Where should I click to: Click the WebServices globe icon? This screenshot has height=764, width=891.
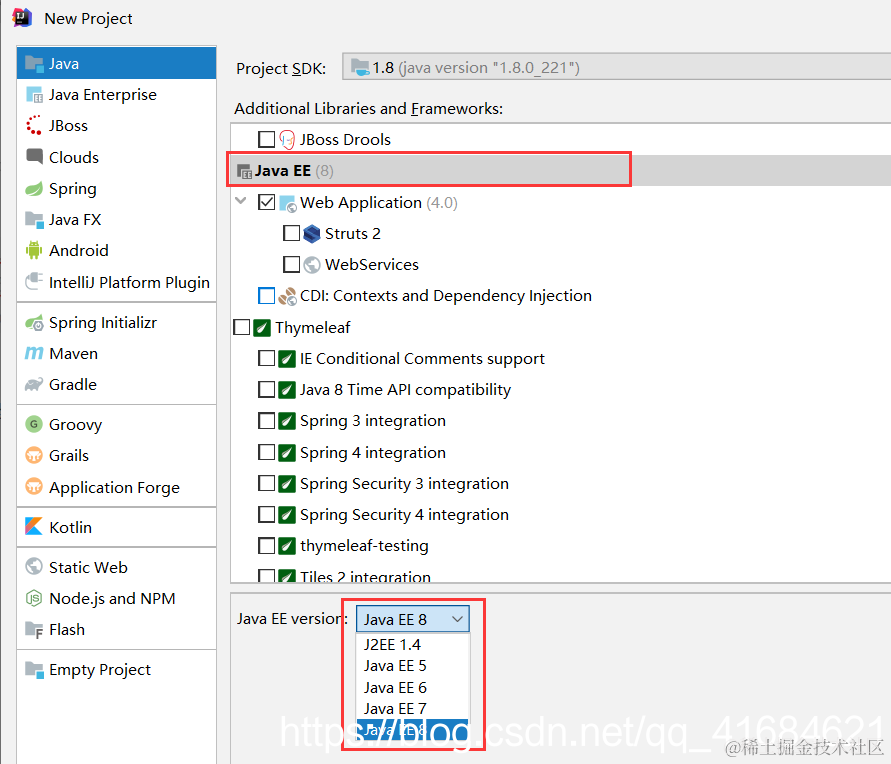coord(311,265)
